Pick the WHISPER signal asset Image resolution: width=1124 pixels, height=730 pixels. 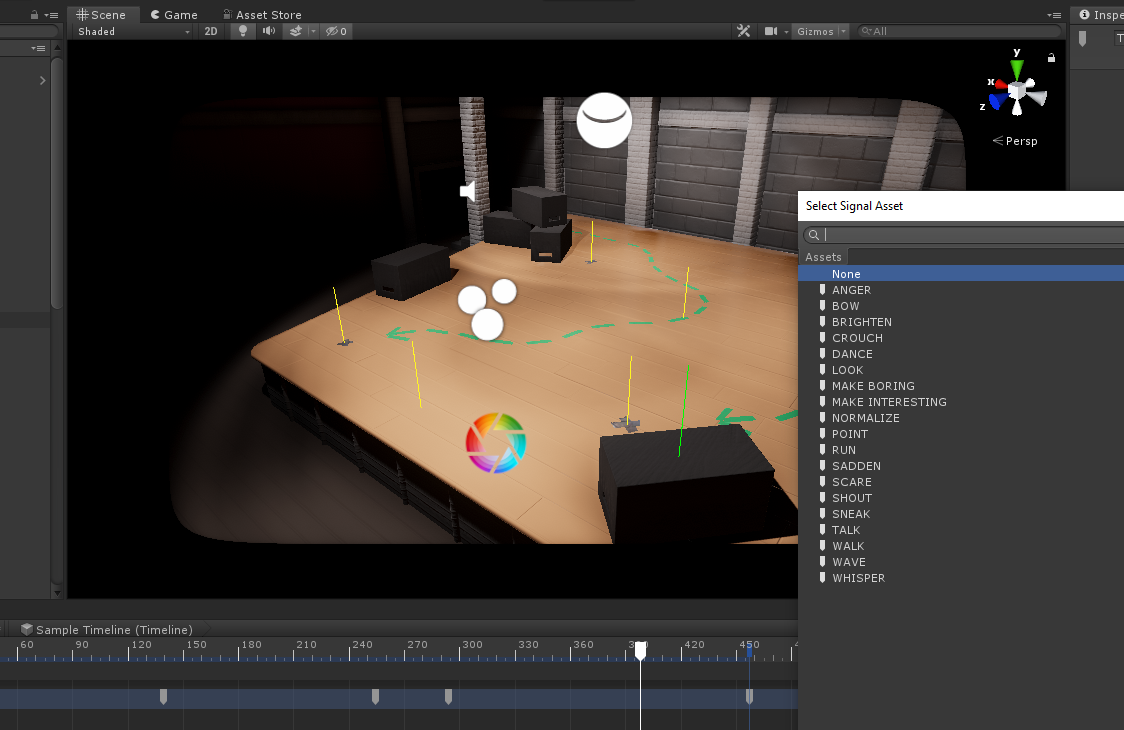click(961, 578)
